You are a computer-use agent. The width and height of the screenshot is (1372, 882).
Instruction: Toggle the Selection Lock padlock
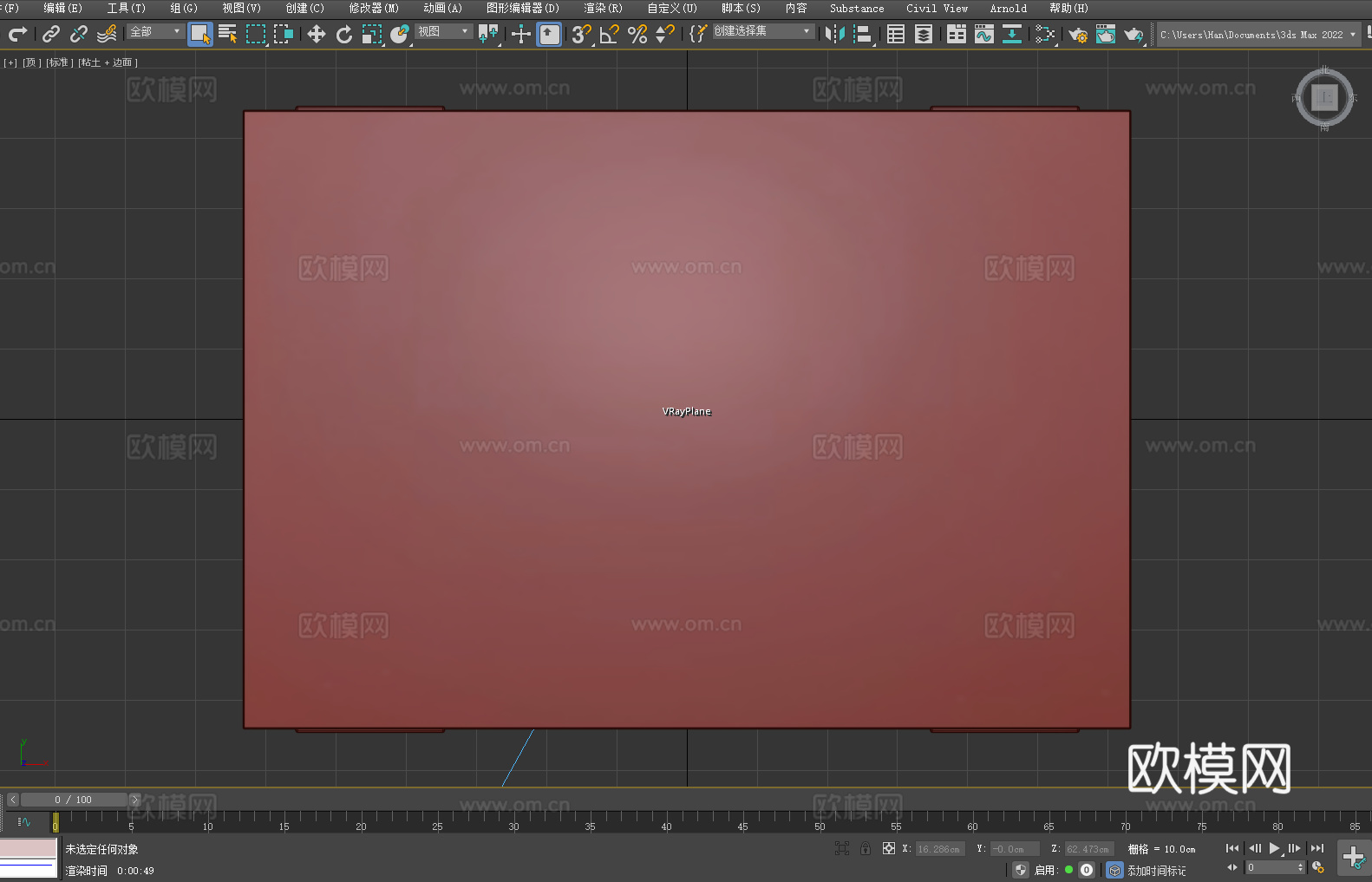coord(866,848)
